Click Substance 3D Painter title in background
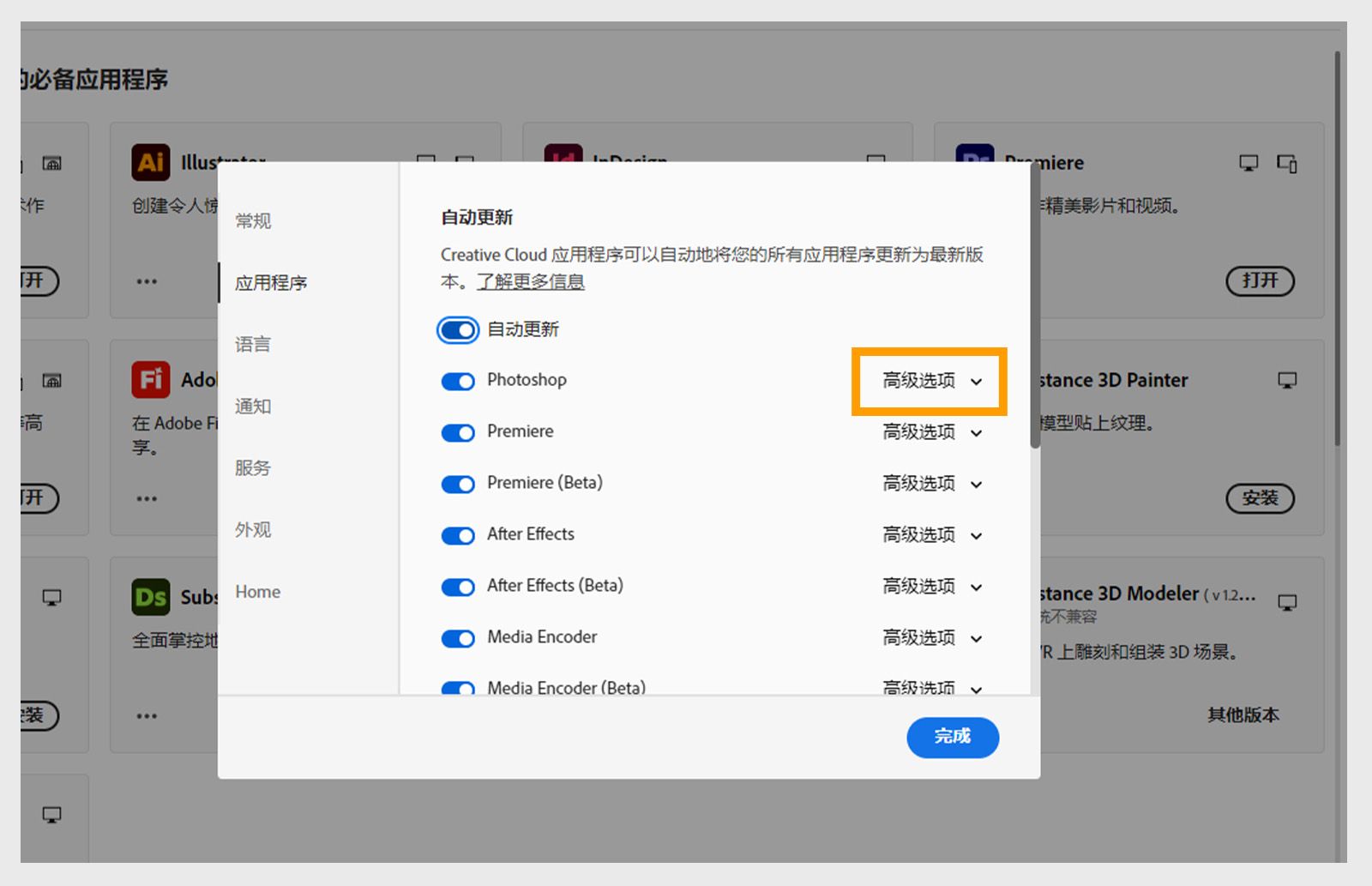This screenshot has height=886, width=1372. click(1114, 380)
